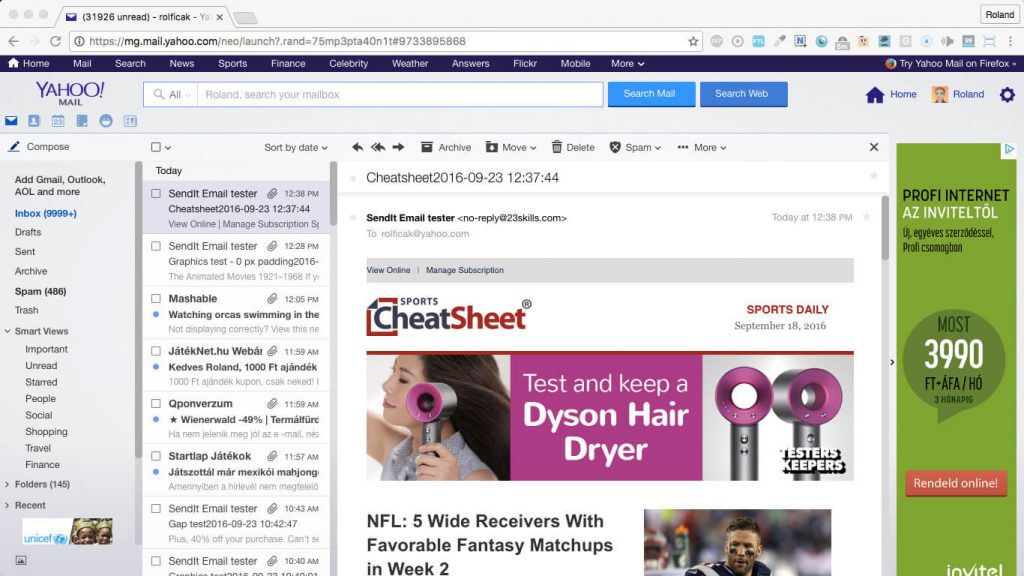Screen dimensions: 1024x576
Task: Expand the Spam action dropdown
Action: click(x=637, y=147)
